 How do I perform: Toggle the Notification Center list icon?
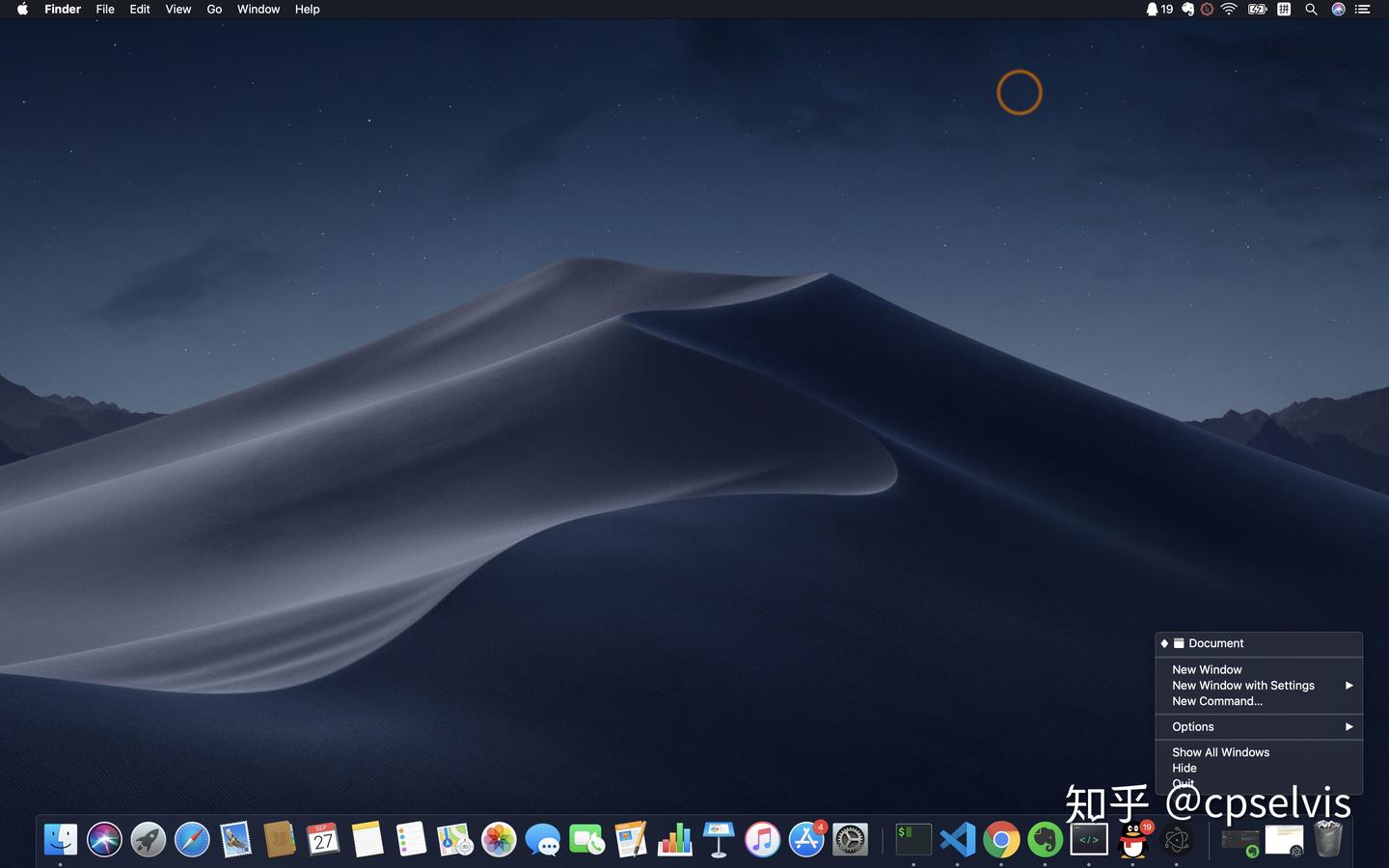click(x=1362, y=10)
